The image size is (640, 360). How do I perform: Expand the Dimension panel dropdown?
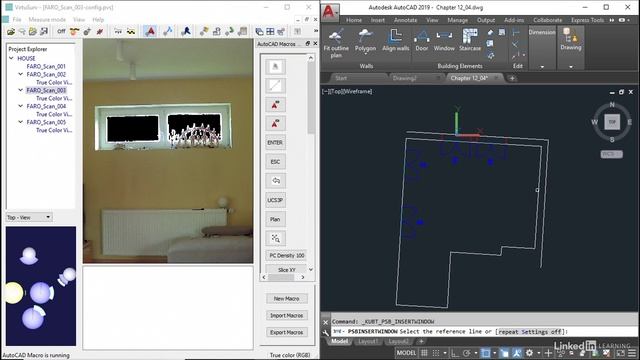point(542,67)
